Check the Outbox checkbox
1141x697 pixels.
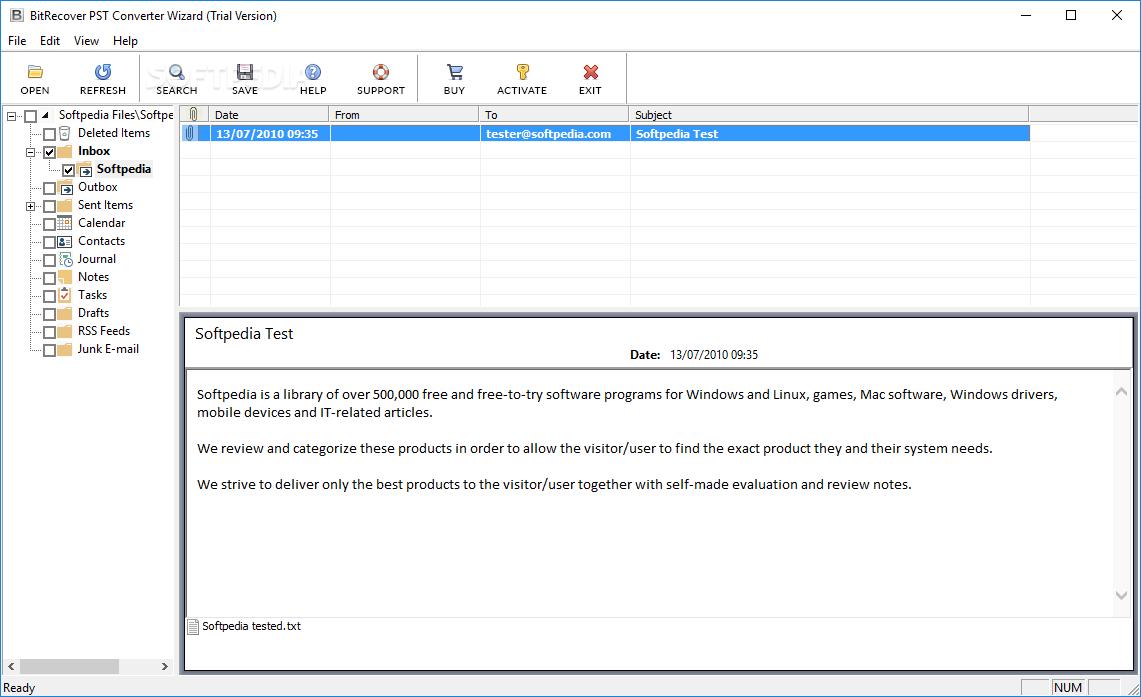(x=49, y=188)
